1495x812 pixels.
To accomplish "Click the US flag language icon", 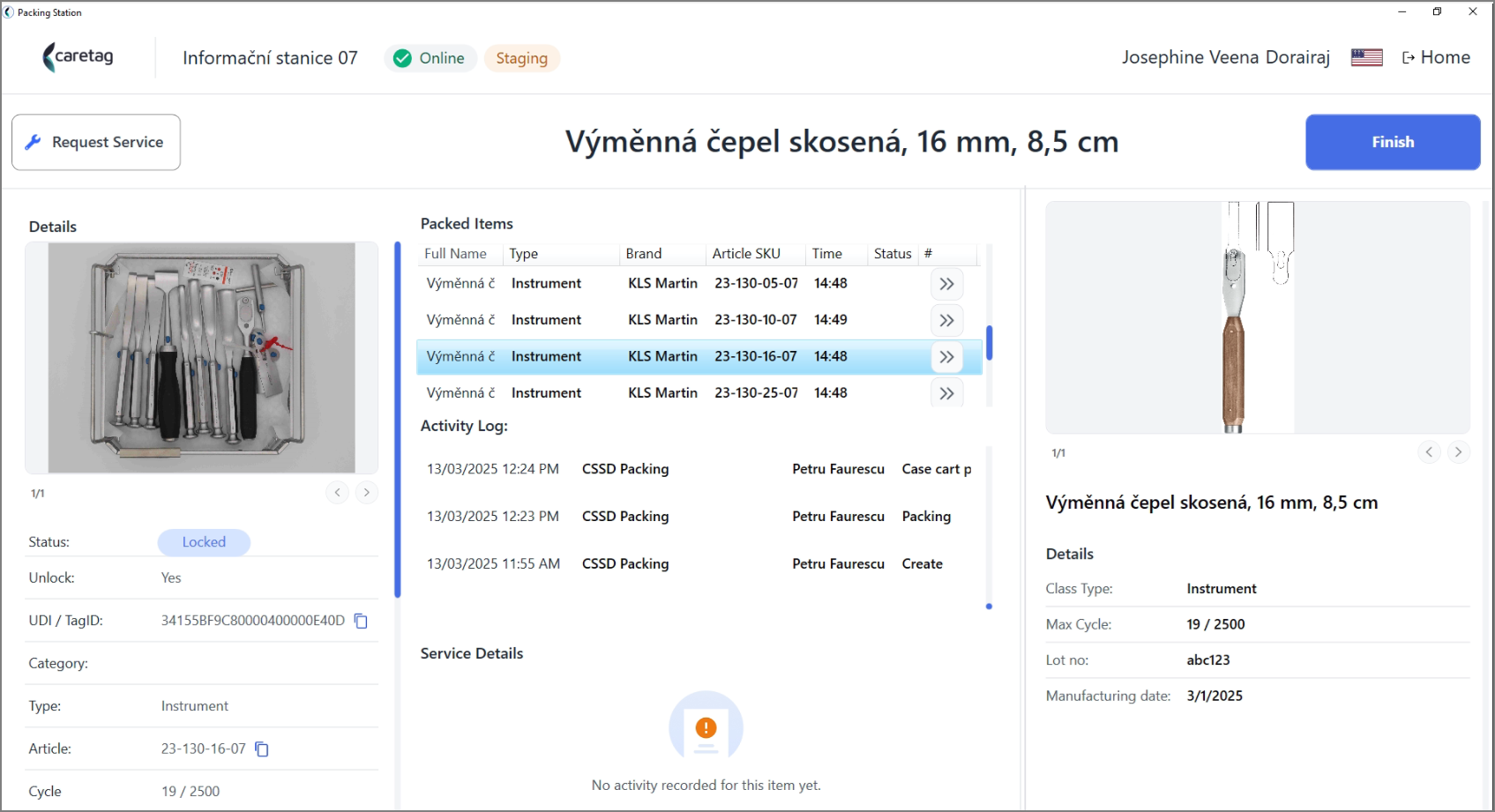I will 1366,57.
